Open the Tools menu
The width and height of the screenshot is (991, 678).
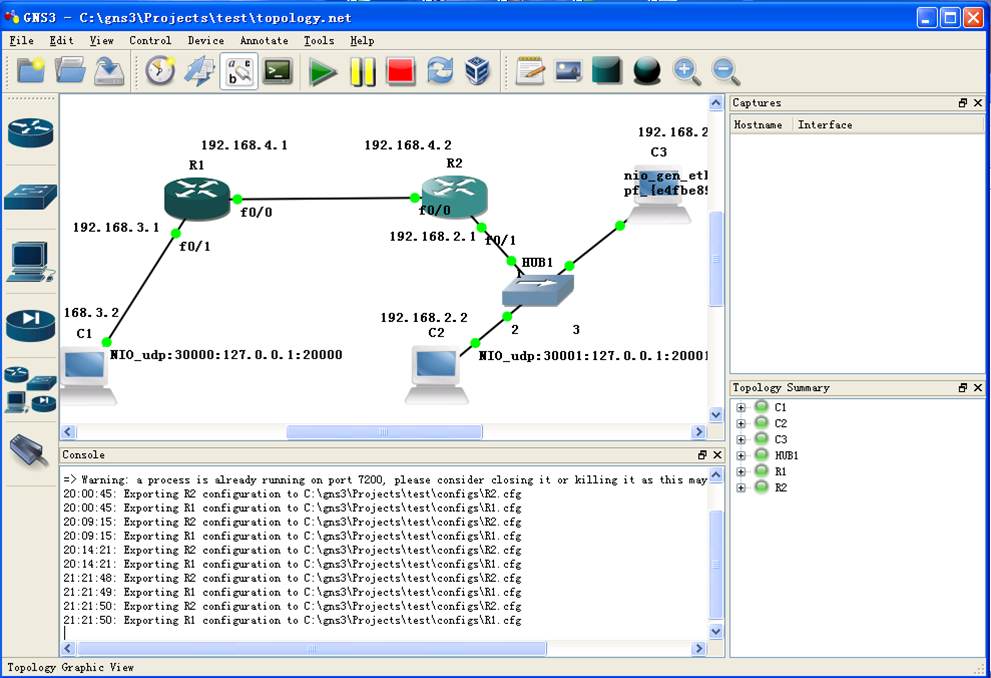pyautogui.click(x=319, y=40)
